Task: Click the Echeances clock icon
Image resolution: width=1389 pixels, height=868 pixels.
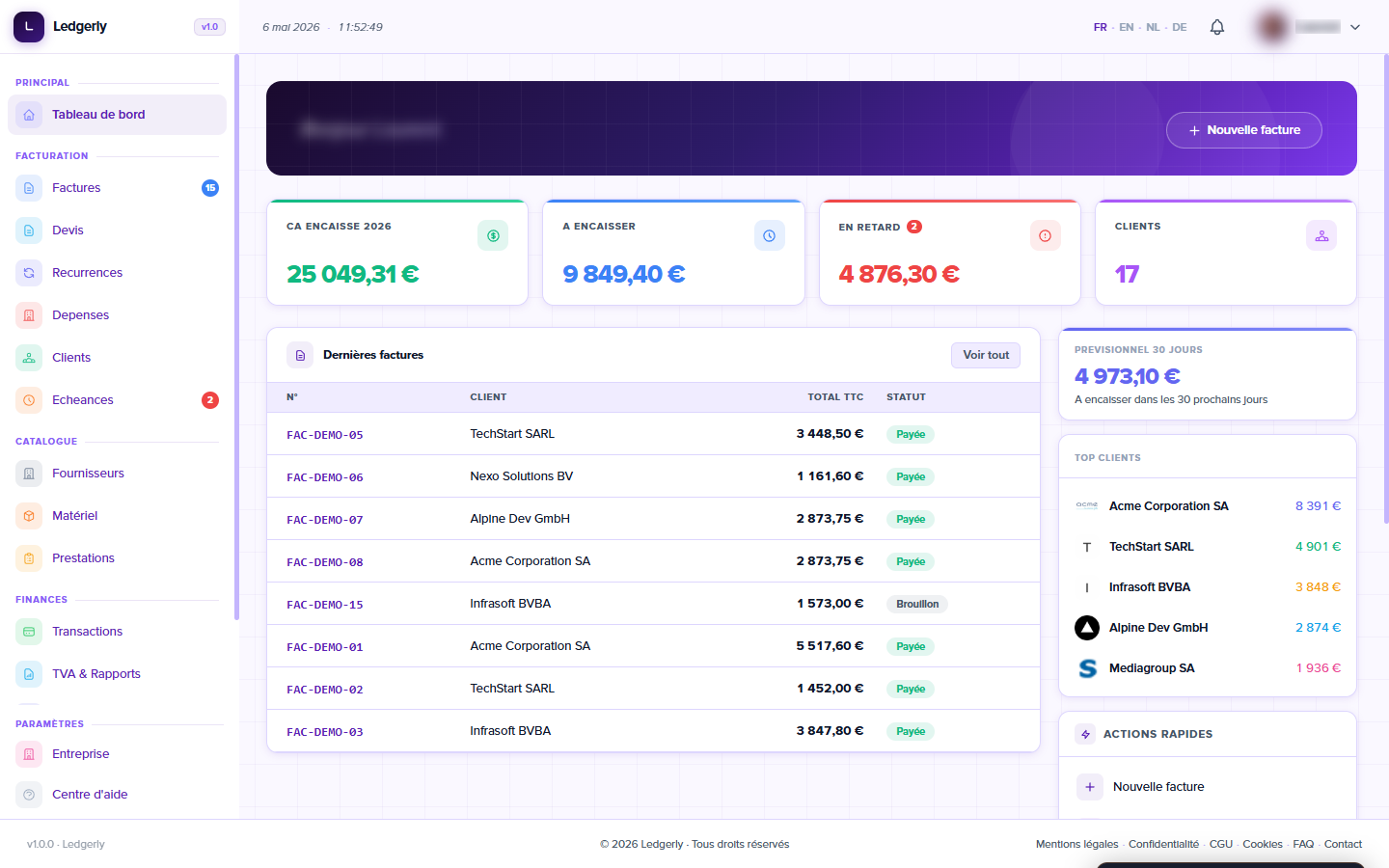Action: [29, 400]
